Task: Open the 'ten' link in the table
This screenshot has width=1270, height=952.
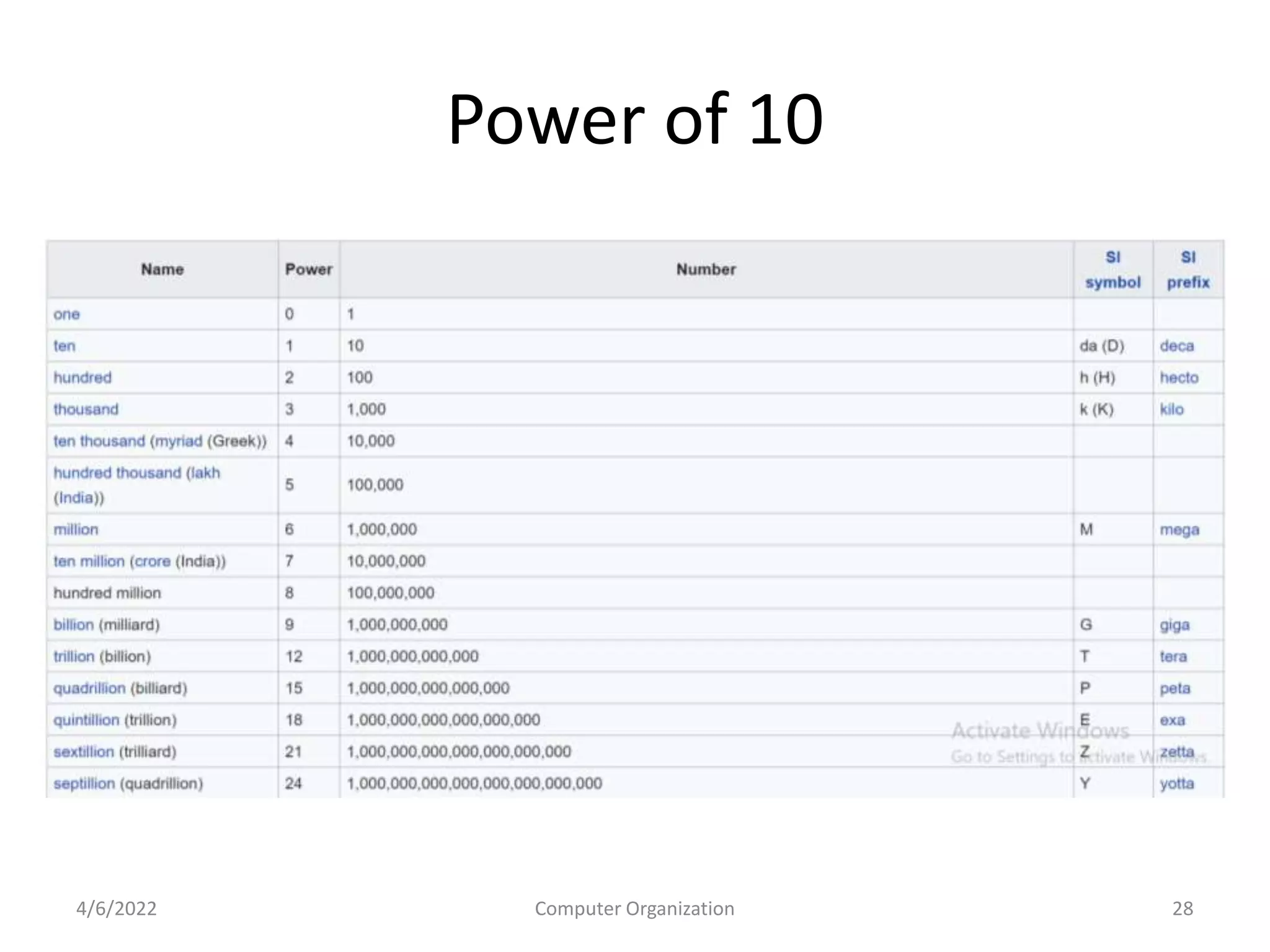Action: (x=64, y=346)
